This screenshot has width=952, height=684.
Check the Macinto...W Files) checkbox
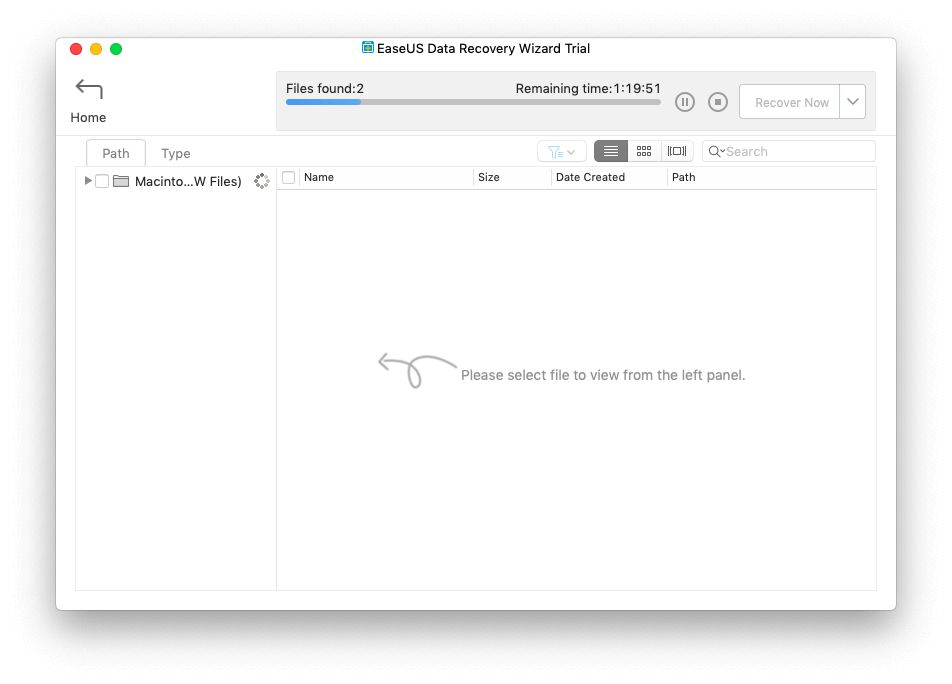(x=102, y=181)
